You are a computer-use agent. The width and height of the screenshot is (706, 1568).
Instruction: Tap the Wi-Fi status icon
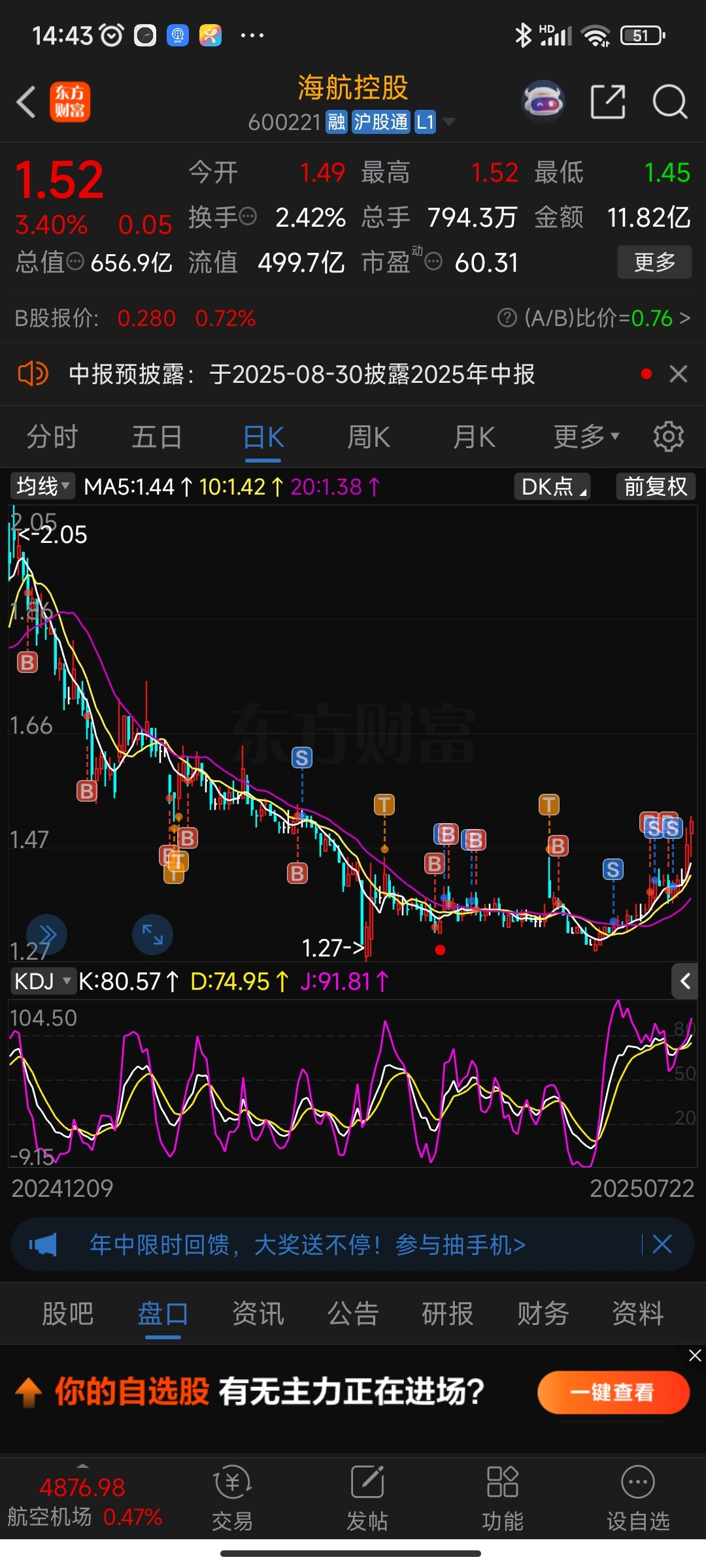(x=596, y=36)
